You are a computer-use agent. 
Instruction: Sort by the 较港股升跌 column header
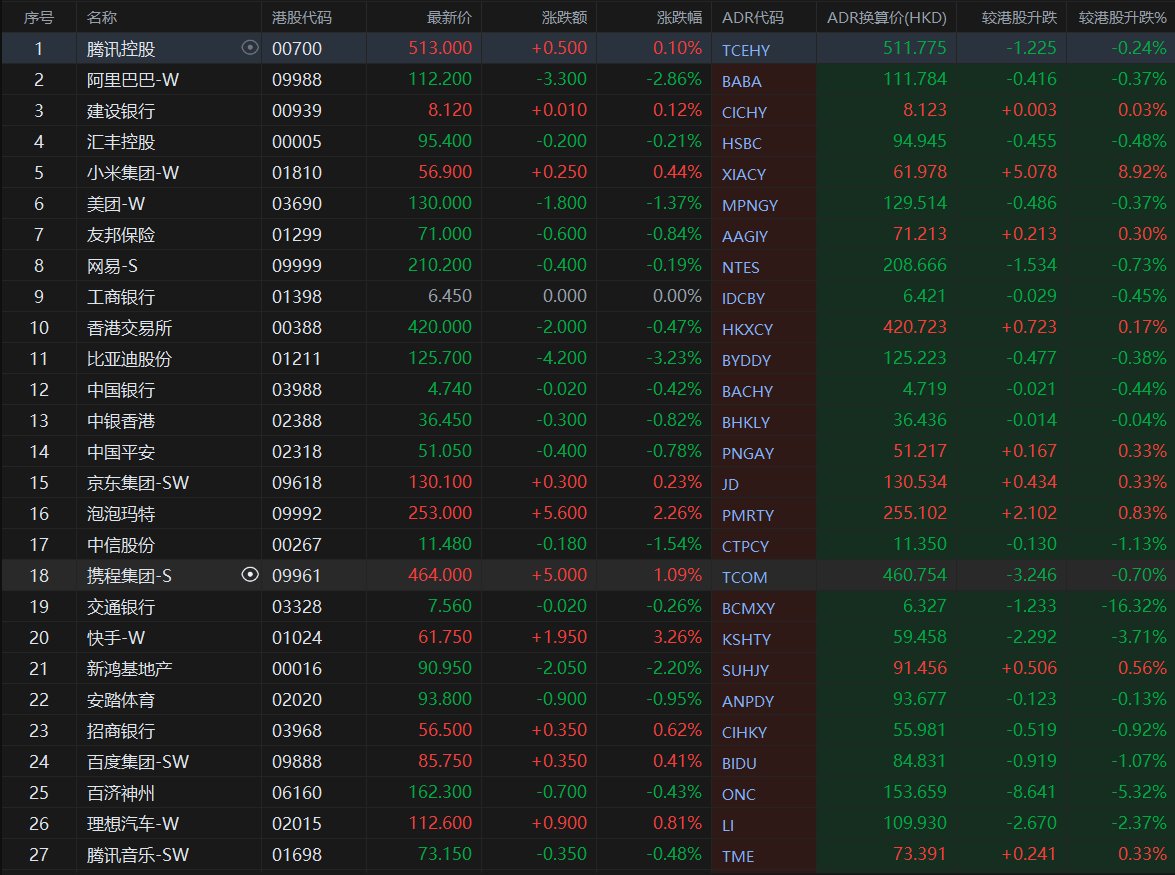tap(1019, 17)
